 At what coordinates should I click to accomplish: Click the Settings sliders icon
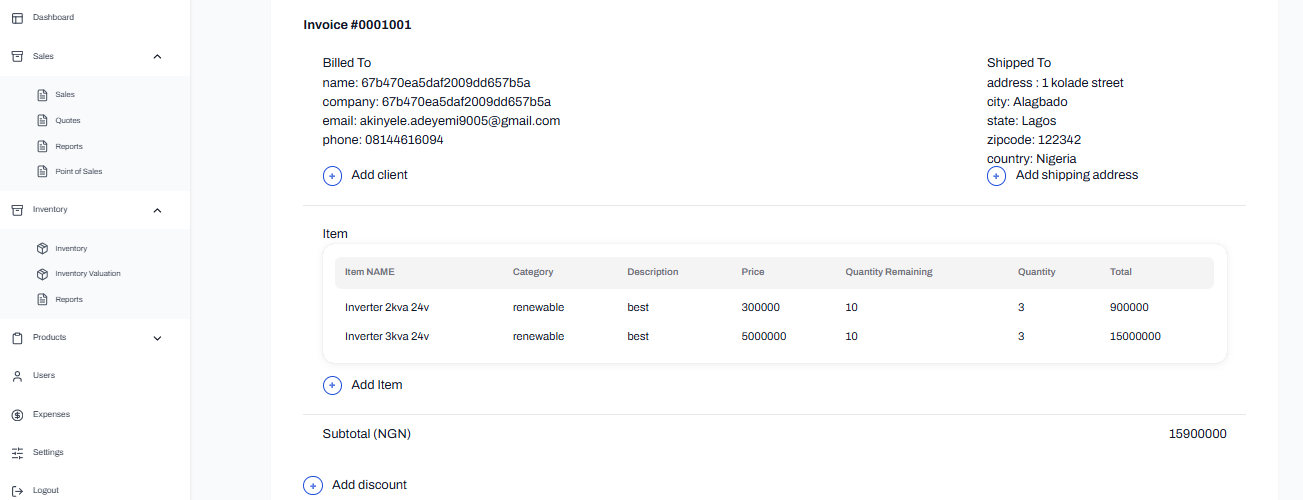coord(17,453)
